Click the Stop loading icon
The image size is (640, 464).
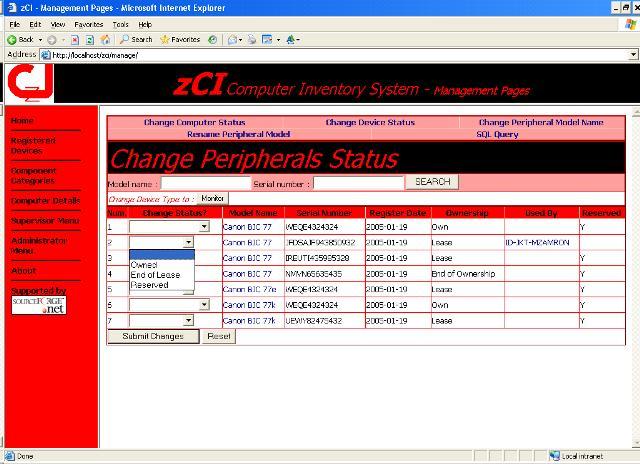click(x=76, y=39)
